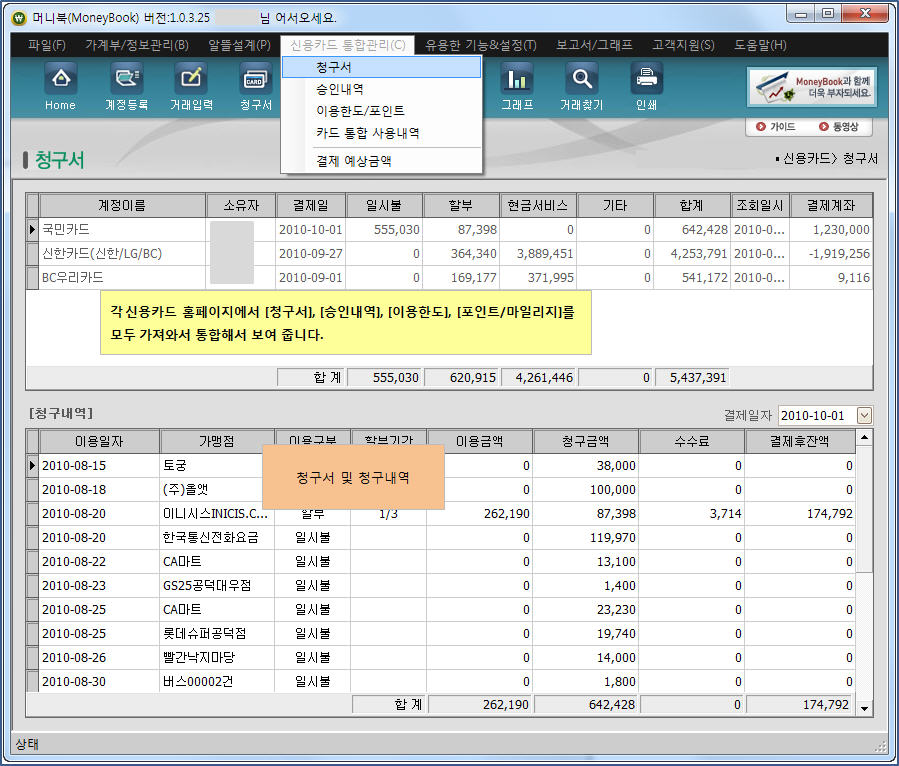899x766 pixels.
Task: Click 결제 예상금액 in the dropdown menu
Action: [353, 160]
